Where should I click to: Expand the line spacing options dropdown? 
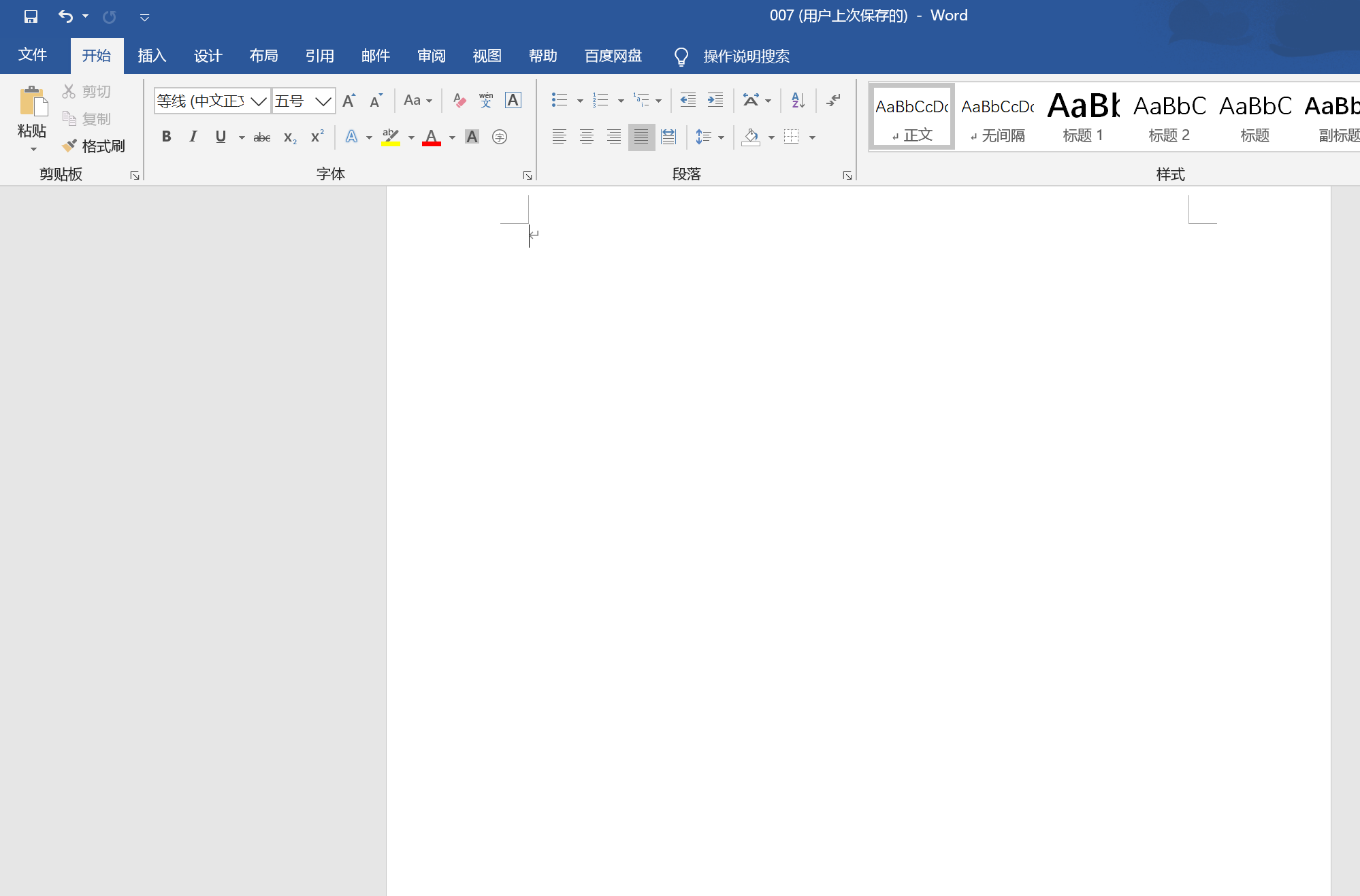coord(721,137)
